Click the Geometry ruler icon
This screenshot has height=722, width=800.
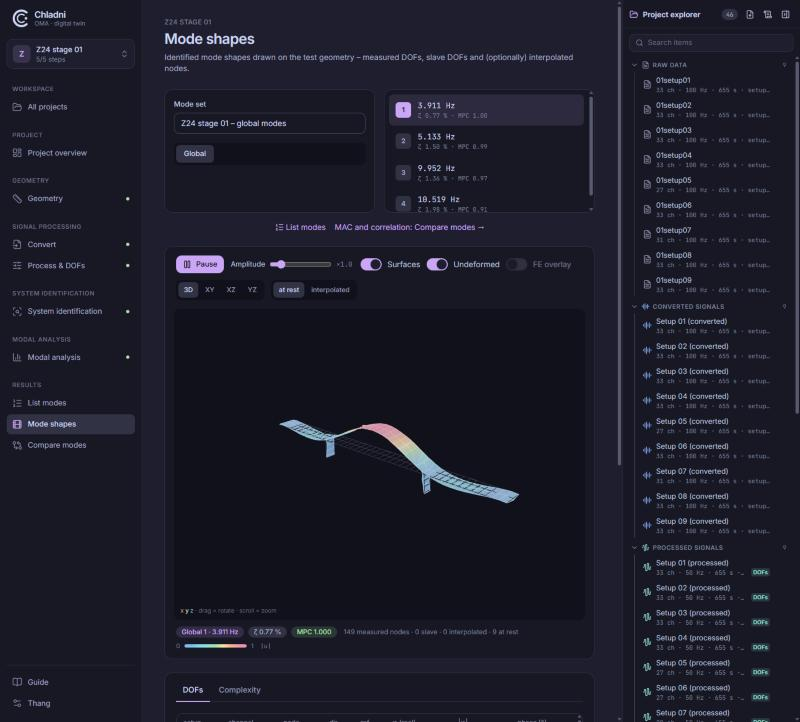click(17, 198)
